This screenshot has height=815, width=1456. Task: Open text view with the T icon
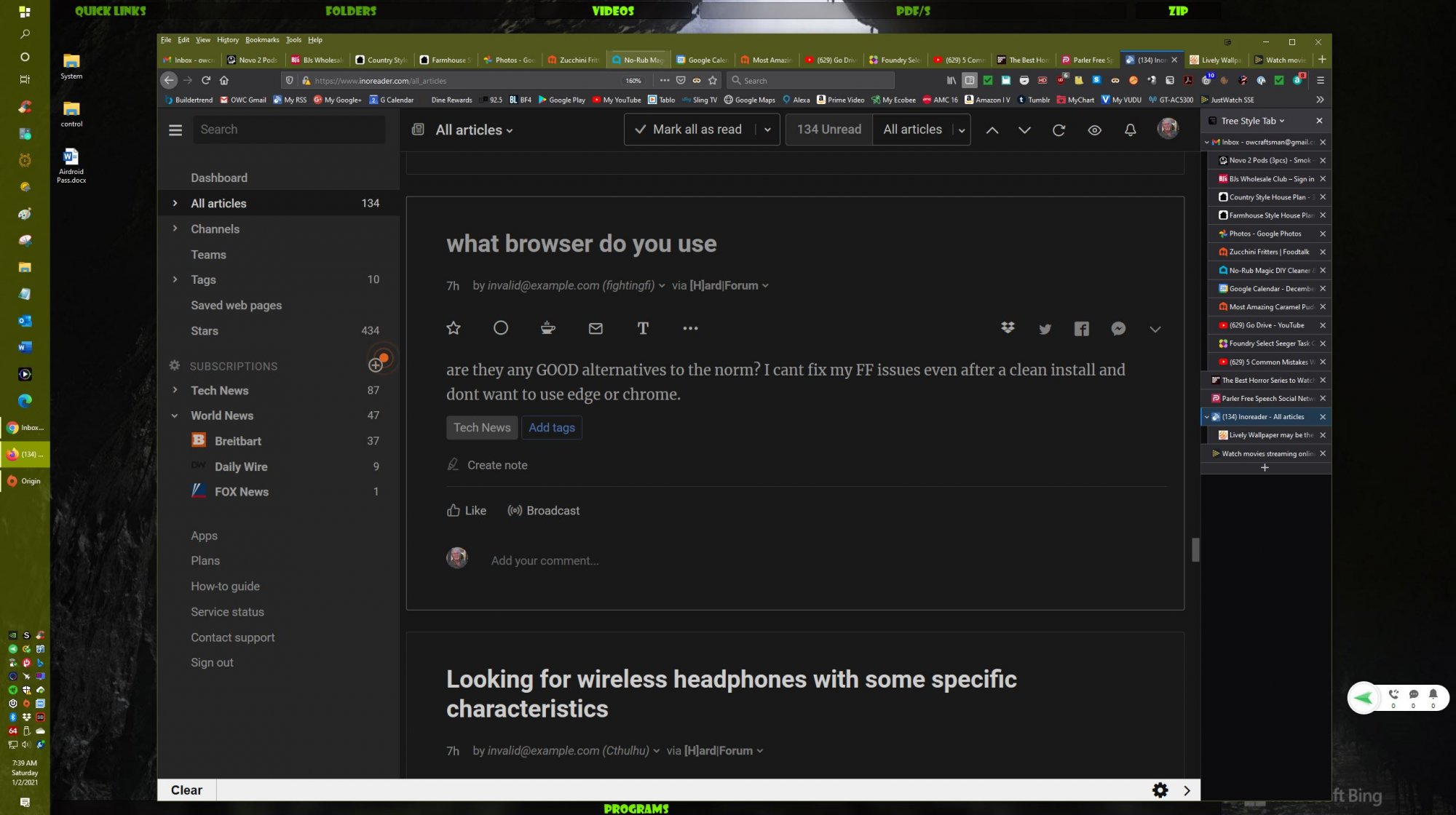coord(643,328)
